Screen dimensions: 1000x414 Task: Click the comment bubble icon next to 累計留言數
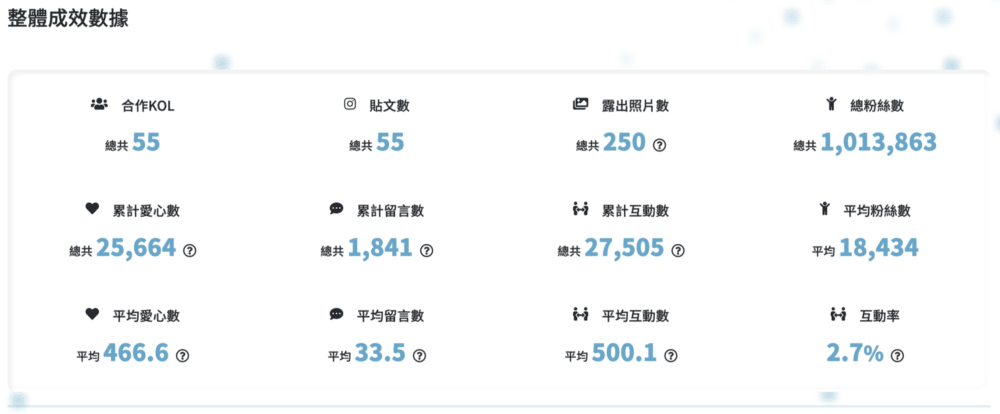pyautogui.click(x=336, y=209)
